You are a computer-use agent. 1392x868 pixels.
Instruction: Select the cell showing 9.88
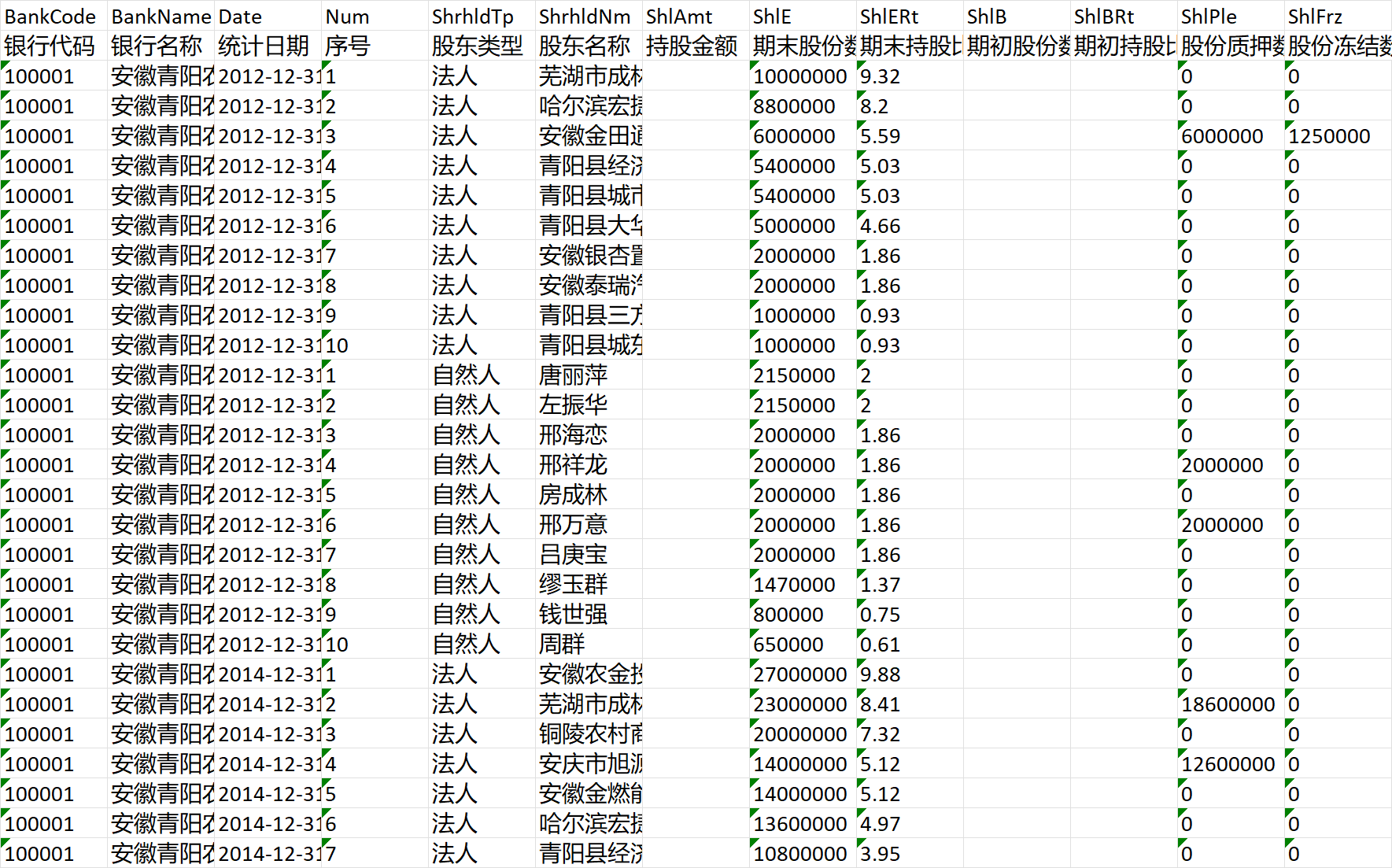(x=910, y=674)
